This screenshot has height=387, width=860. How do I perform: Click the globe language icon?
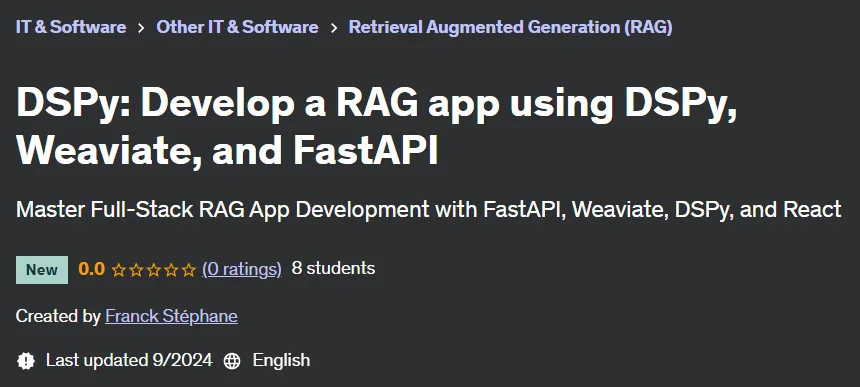coord(232,361)
